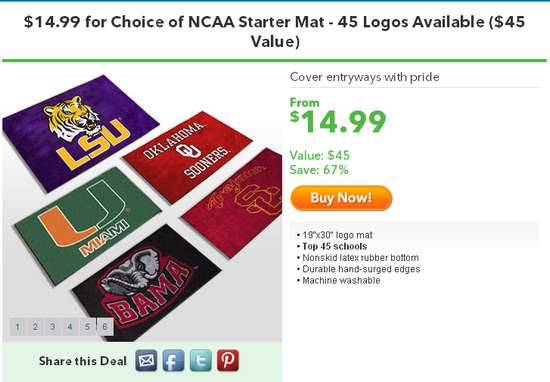Click the green $14.99 price

click(x=338, y=121)
